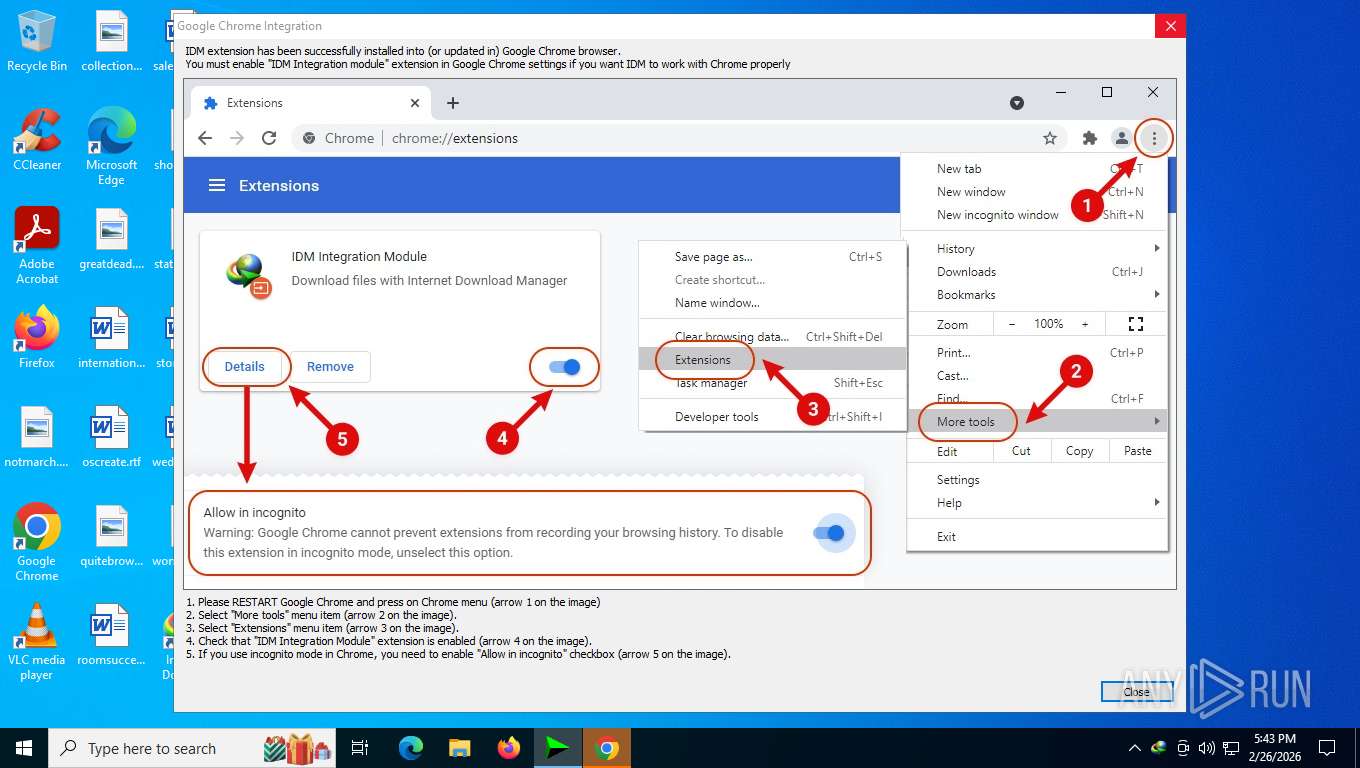
Task: Open Microsoft Edge from the taskbar
Action: [411, 748]
